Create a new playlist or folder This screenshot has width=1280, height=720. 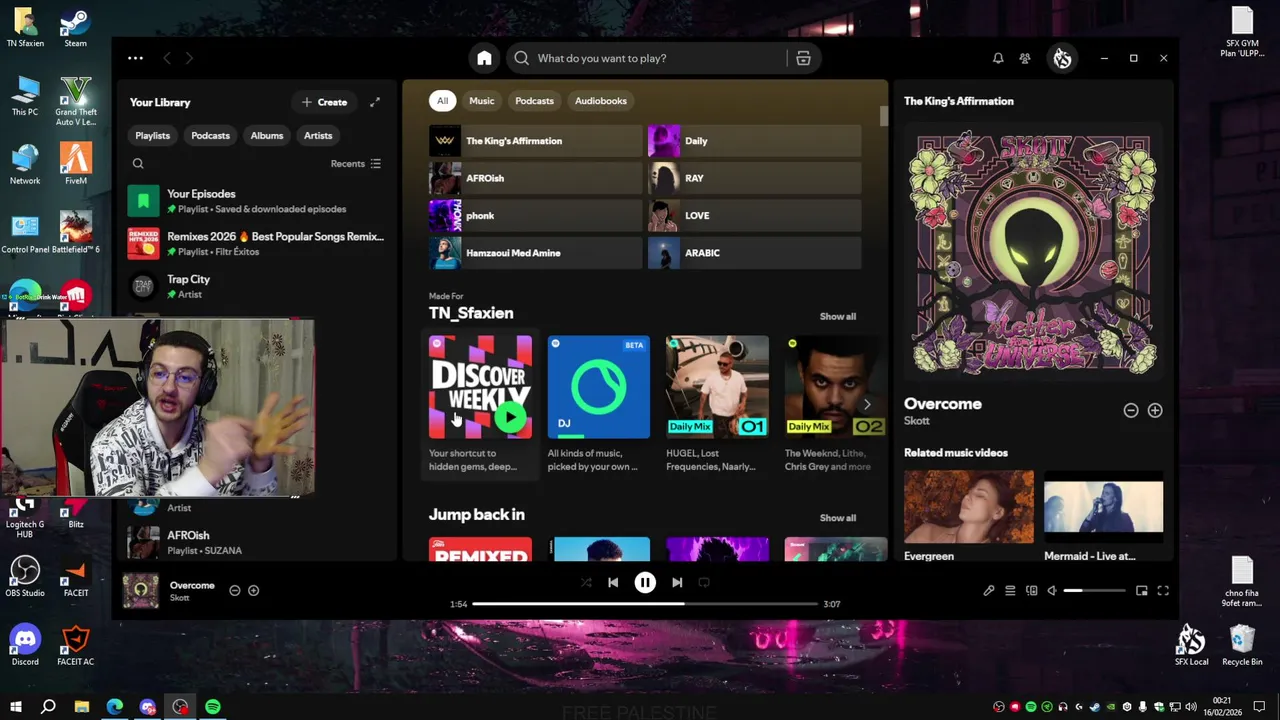click(325, 102)
